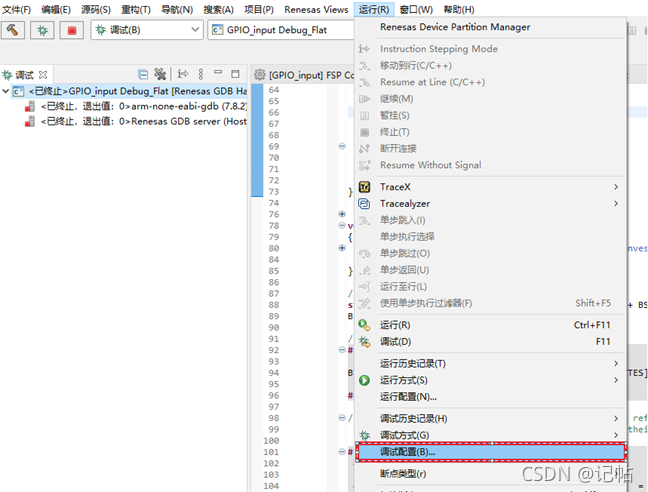Click 单步执行选择 menu entry
The width and height of the screenshot is (648, 492).
(x=491, y=237)
